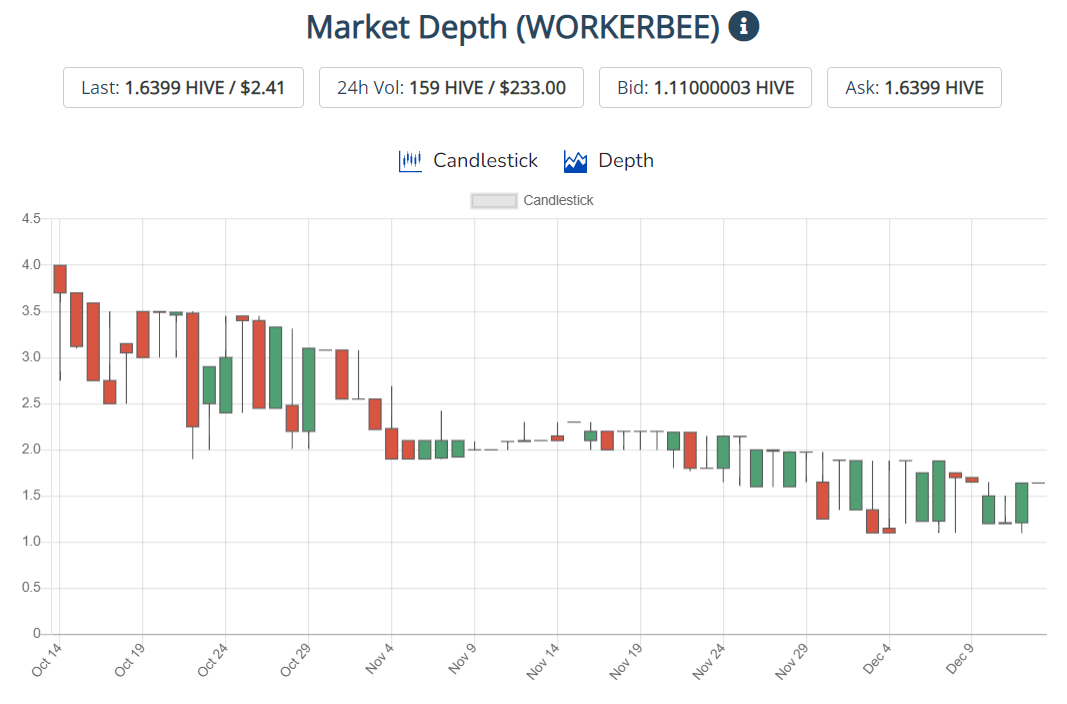Click the 4.5 y-axis value
Viewport: 1067px width, 704px height.
coord(31,218)
